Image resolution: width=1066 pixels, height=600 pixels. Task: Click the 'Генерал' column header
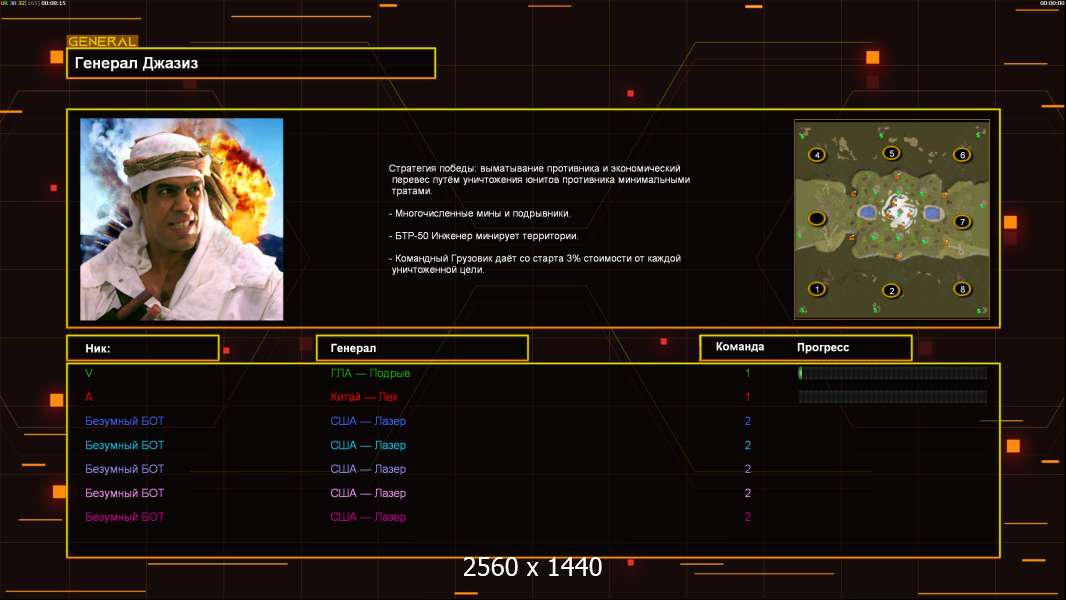click(422, 348)
